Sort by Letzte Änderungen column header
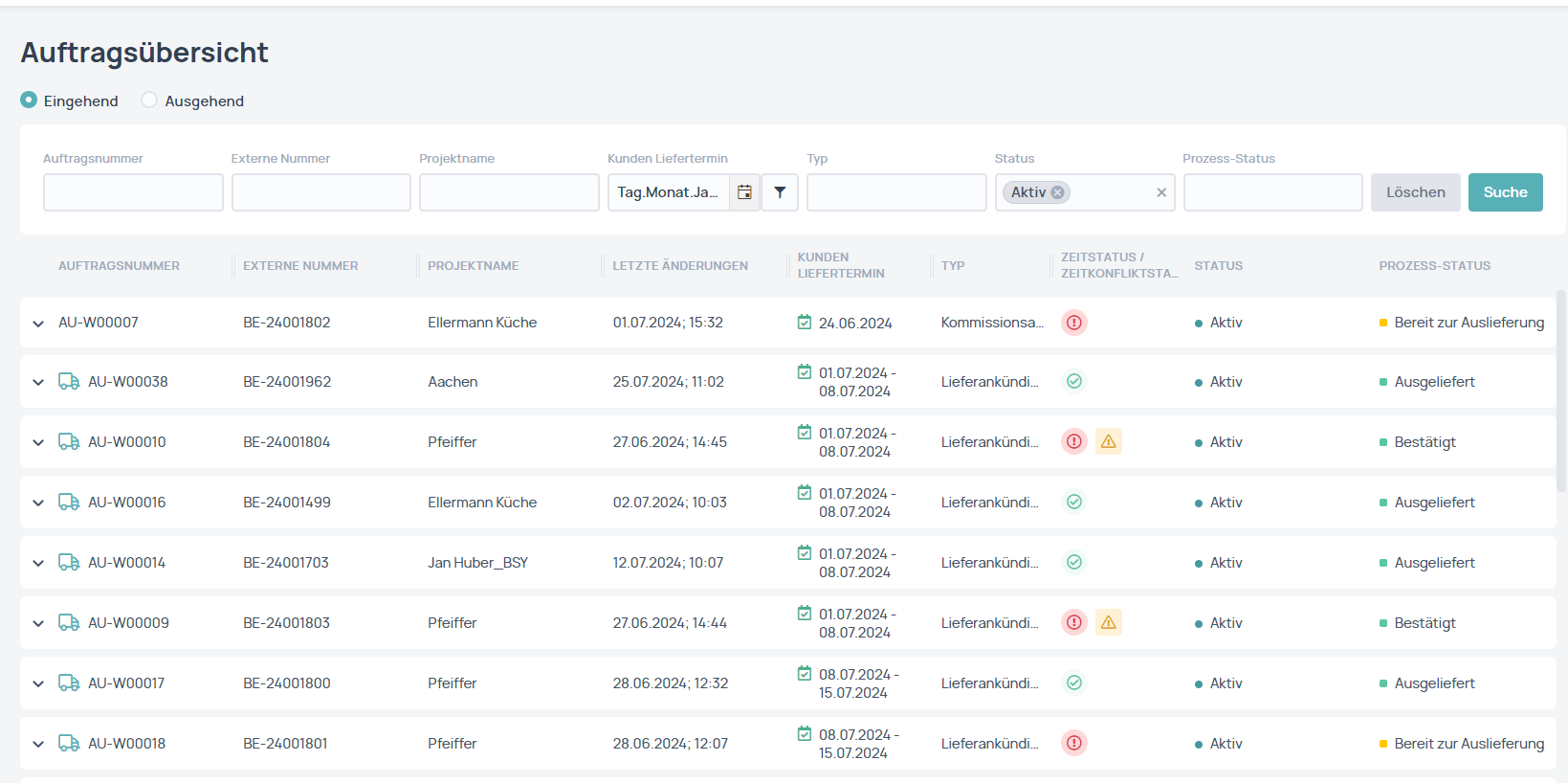1568x783 pixels. pyautogui.click(x=680, y=266)
